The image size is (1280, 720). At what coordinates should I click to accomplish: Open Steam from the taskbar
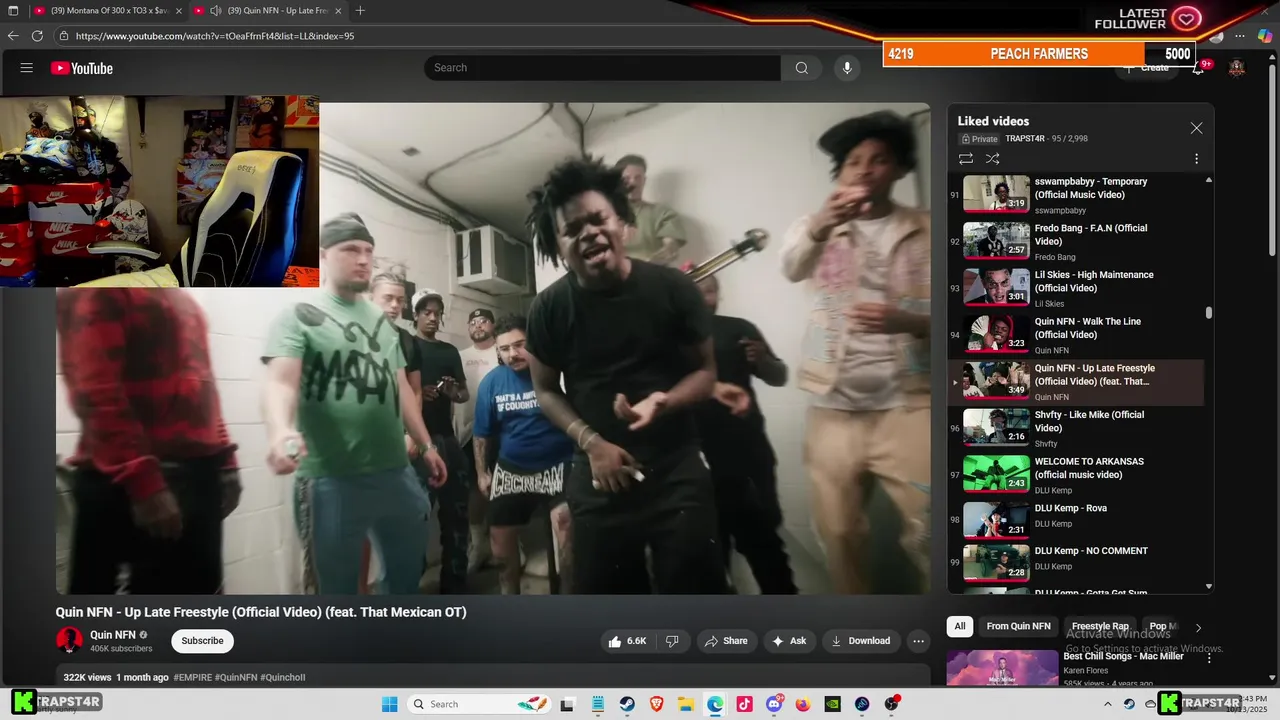coord(627,704)
